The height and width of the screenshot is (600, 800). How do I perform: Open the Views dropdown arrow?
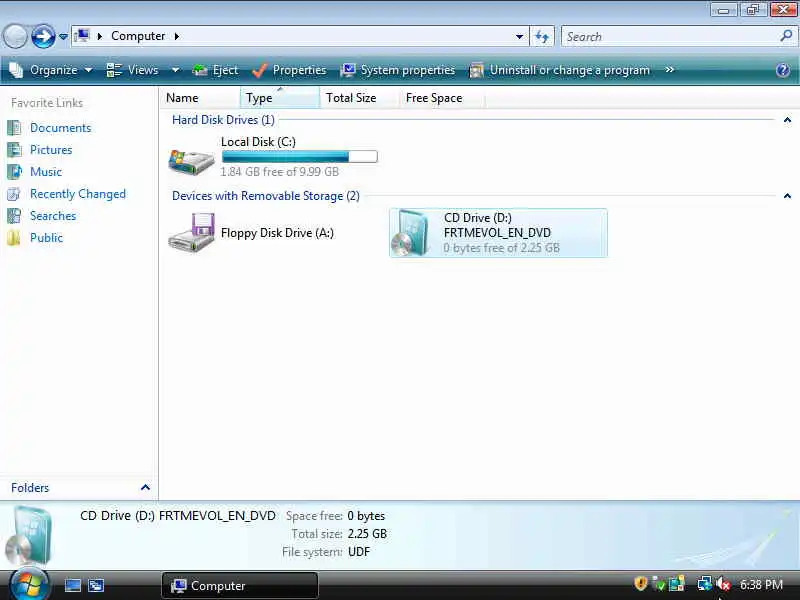coord(175,70)
